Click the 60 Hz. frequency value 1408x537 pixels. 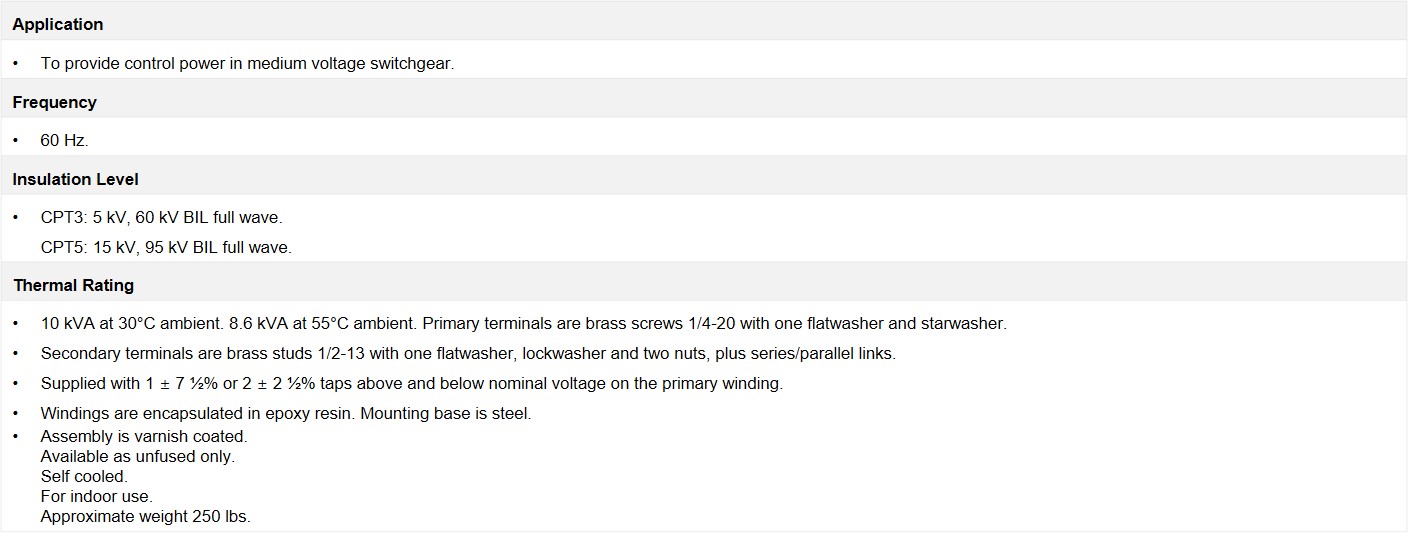click(x=65, y=141)
